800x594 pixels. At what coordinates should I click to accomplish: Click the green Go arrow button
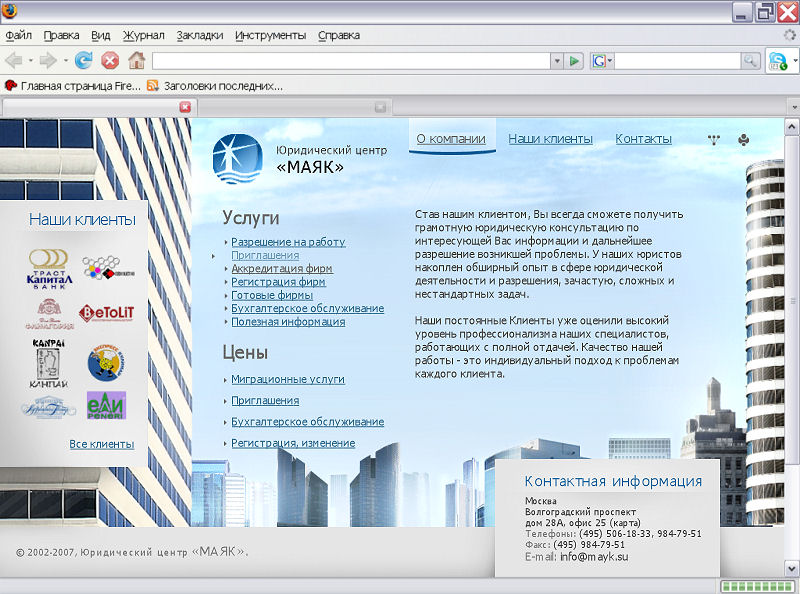574,61
